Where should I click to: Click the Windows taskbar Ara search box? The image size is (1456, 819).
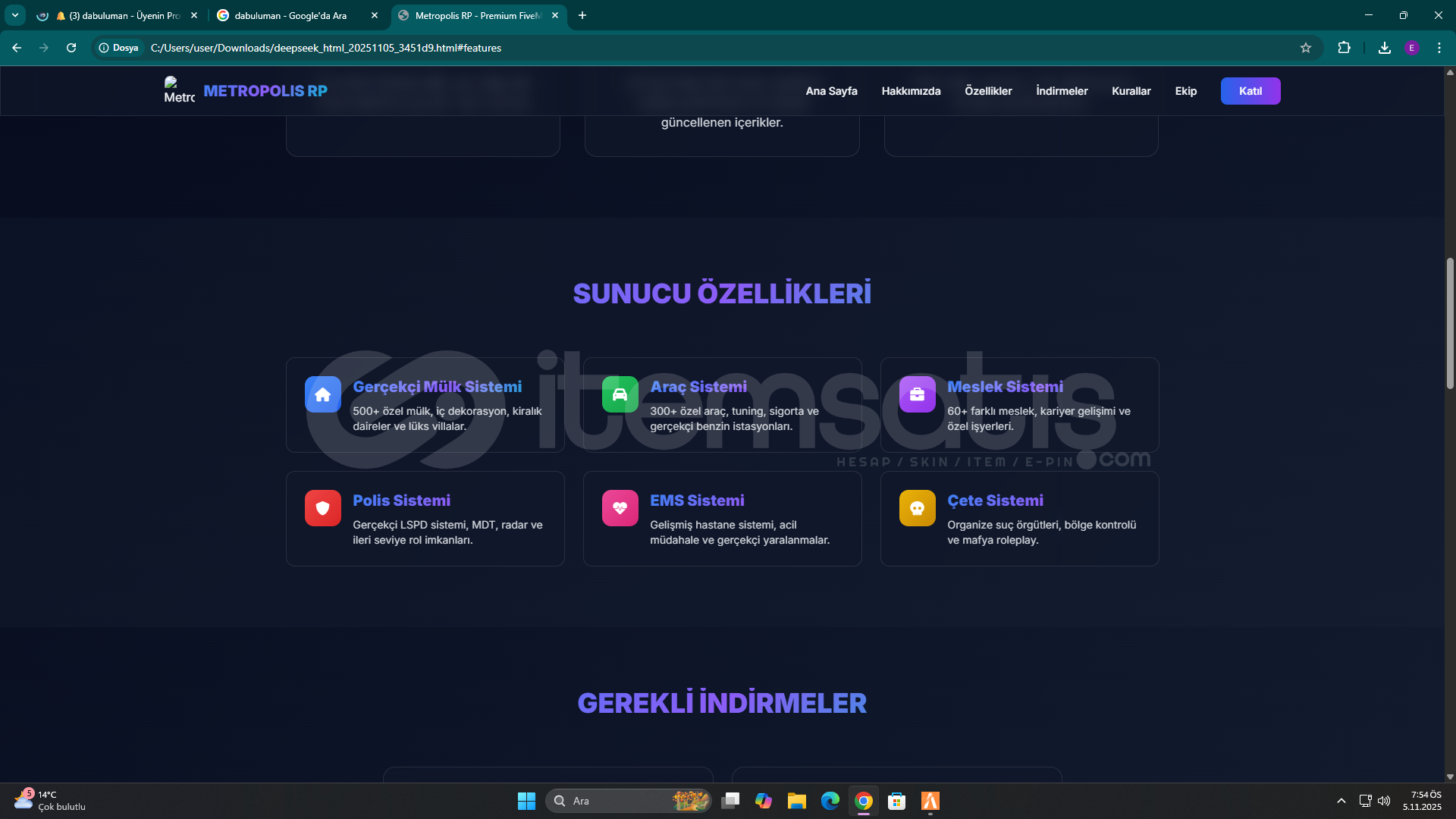click(x=614, y=801)
